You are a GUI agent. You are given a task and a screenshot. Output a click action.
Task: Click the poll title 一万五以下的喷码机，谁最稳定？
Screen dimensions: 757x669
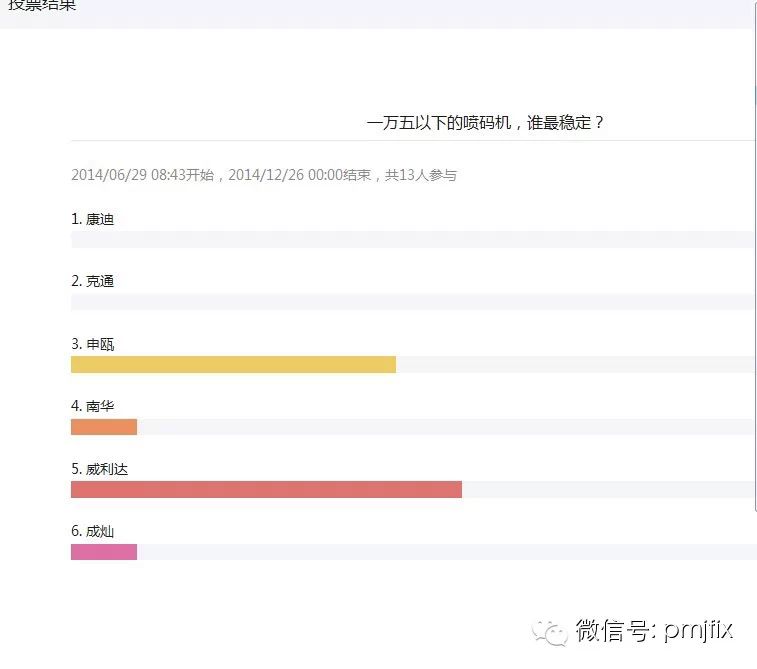486,123
